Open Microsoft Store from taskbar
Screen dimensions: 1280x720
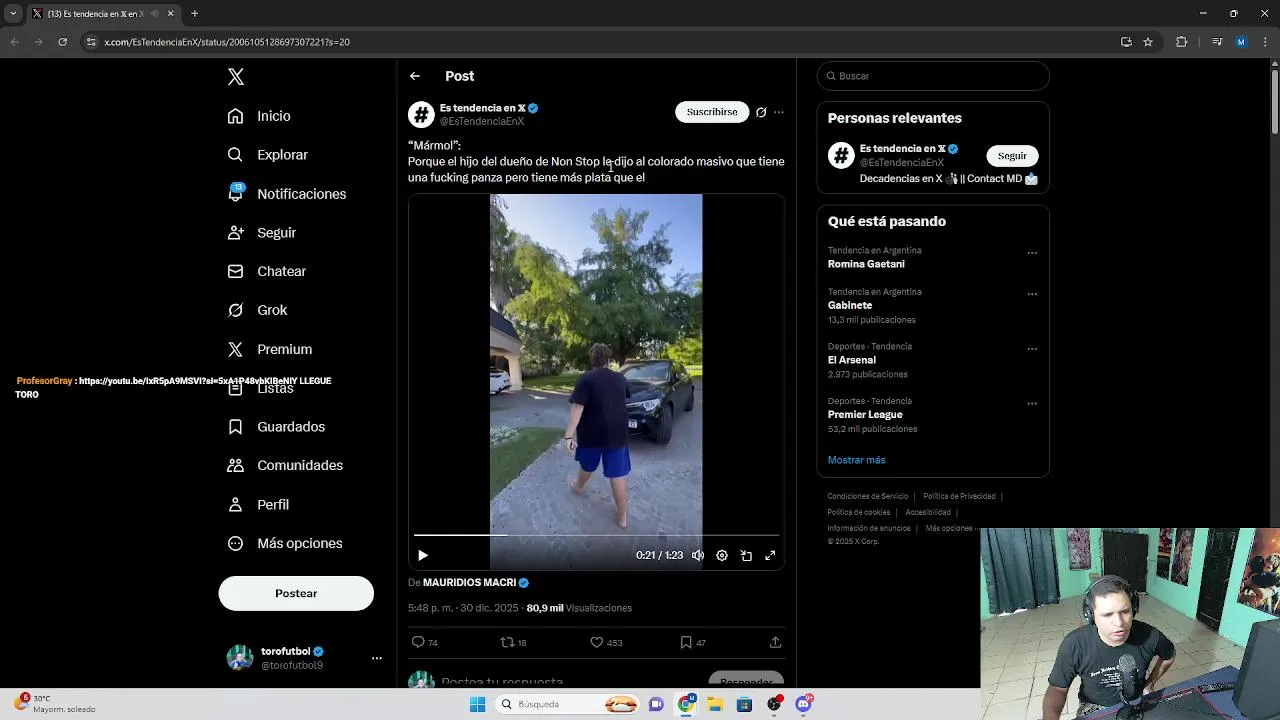[744, 704]
